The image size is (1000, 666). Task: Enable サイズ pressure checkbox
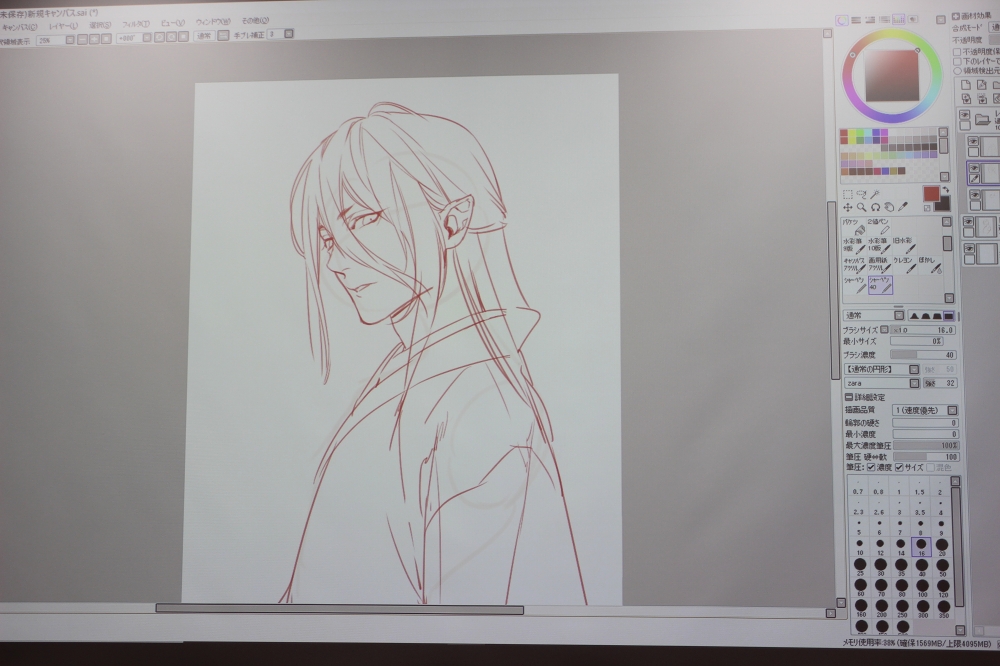tap(899, 468)
